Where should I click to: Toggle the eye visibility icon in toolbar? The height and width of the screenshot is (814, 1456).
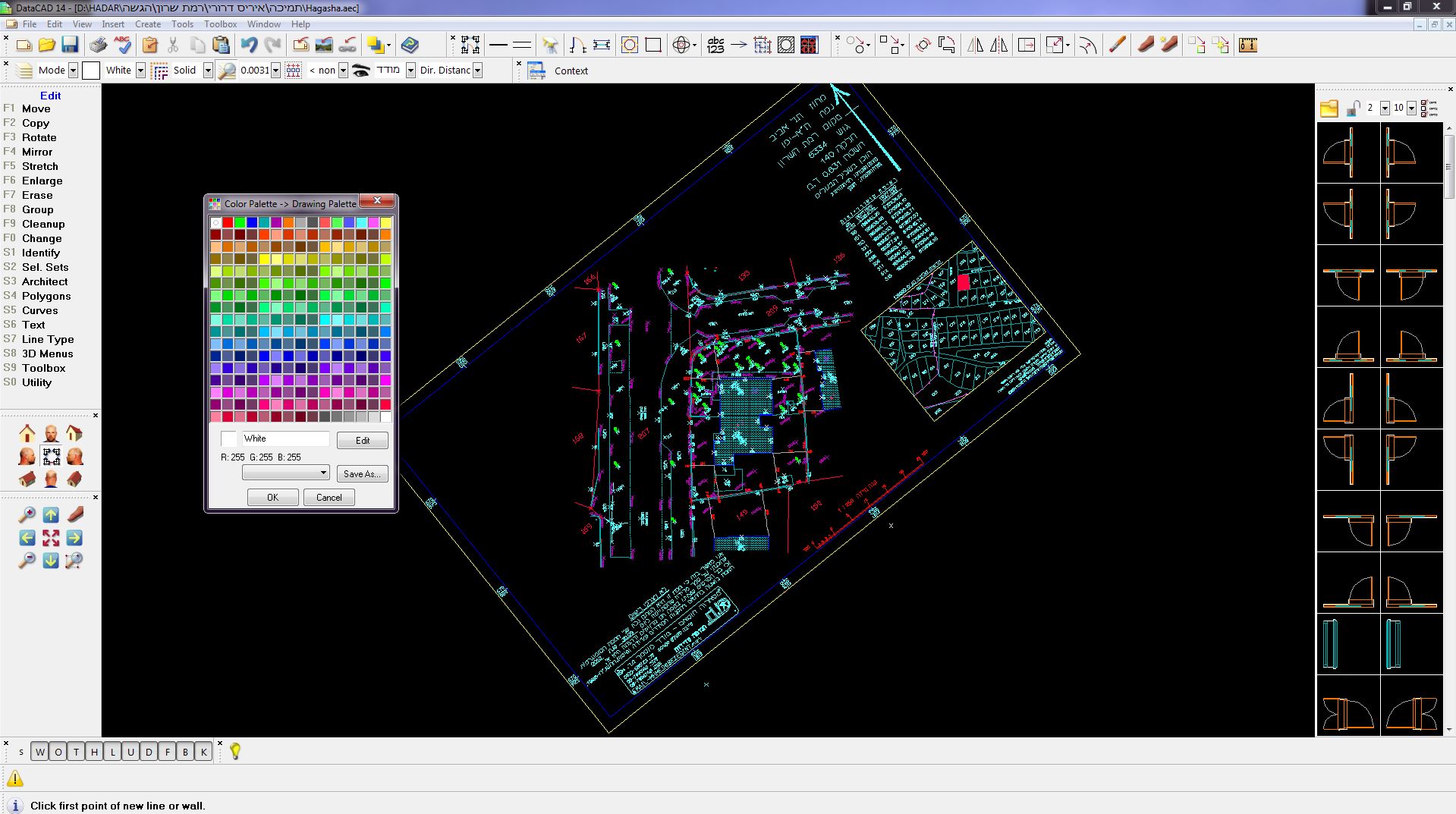[x=361, y=71]
